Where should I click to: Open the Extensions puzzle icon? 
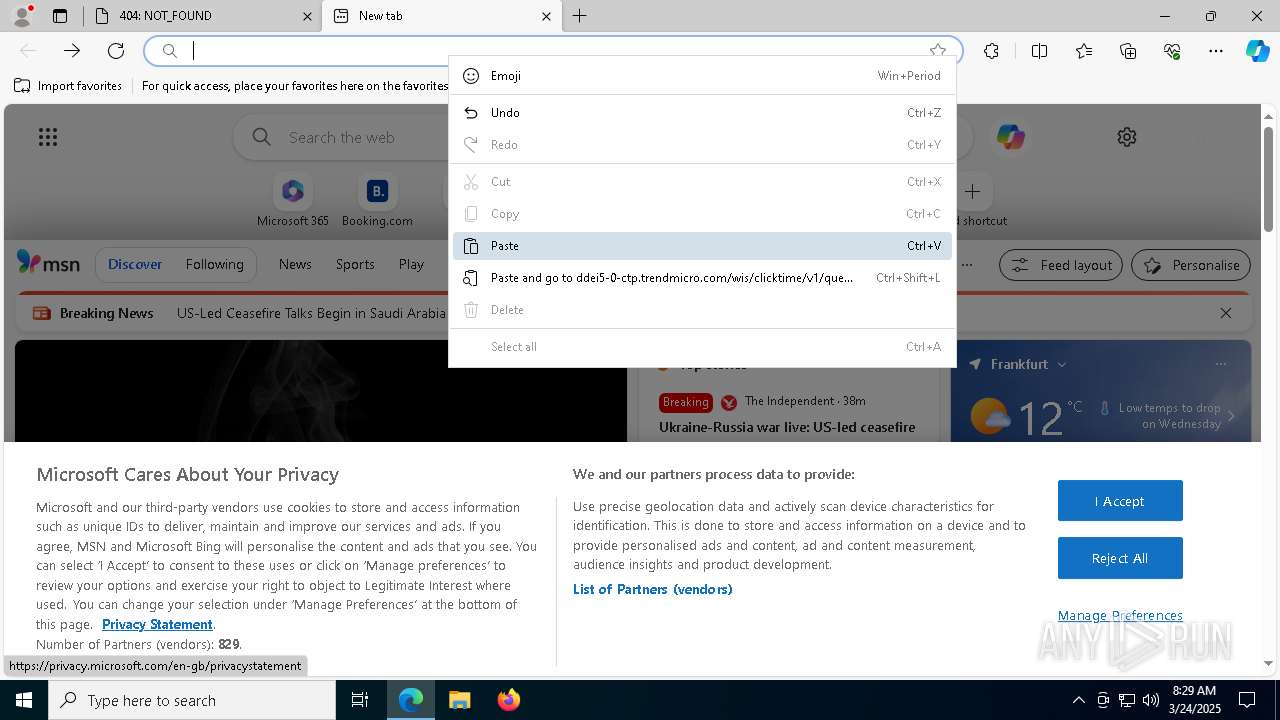(x=991, y=51)
